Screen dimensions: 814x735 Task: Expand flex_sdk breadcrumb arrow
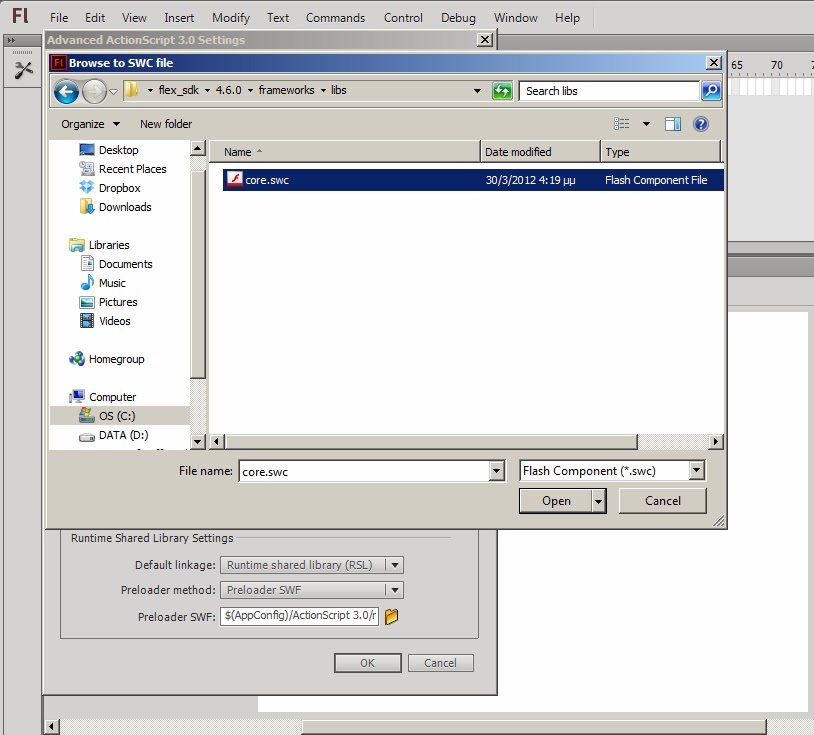click(207, 90)
